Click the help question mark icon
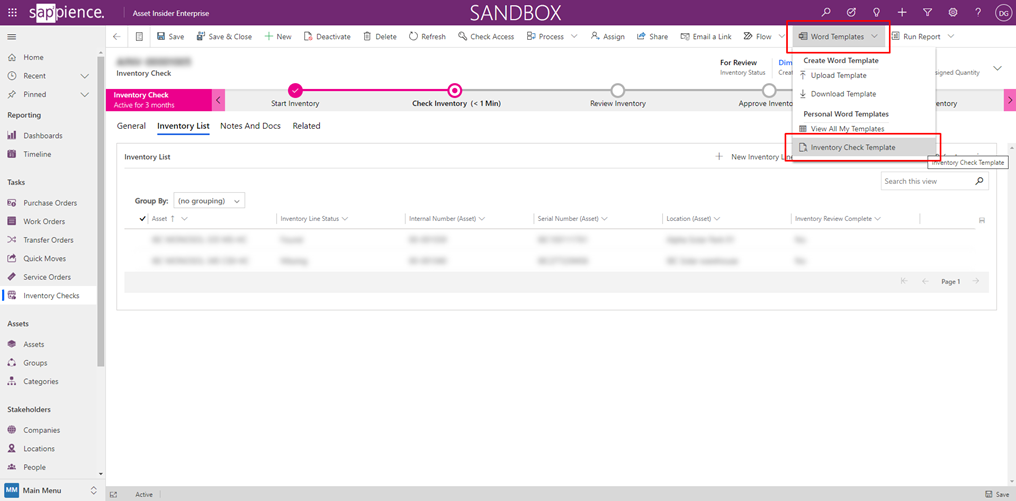This screenshot has width=1016, height=501. [978, 12]
